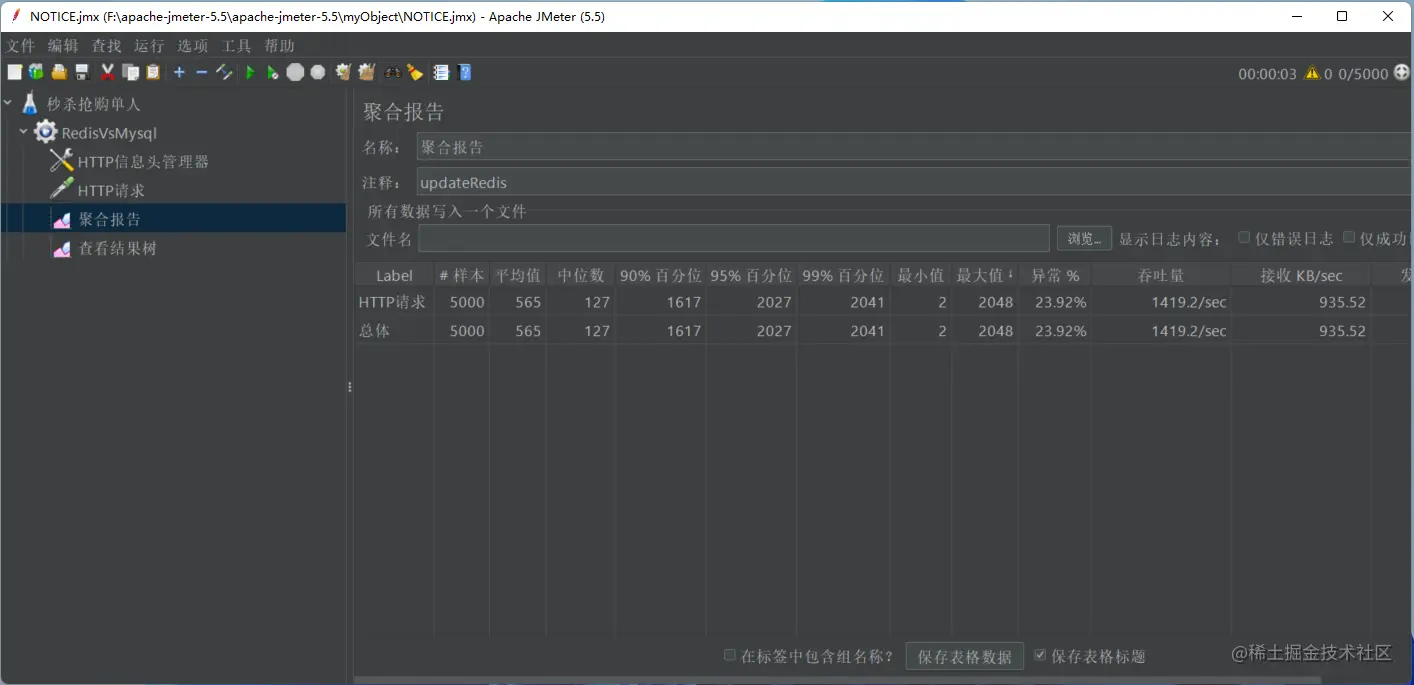Click the Copy icon in toolbar
The image size is (1414, 685).
(130, 72)
